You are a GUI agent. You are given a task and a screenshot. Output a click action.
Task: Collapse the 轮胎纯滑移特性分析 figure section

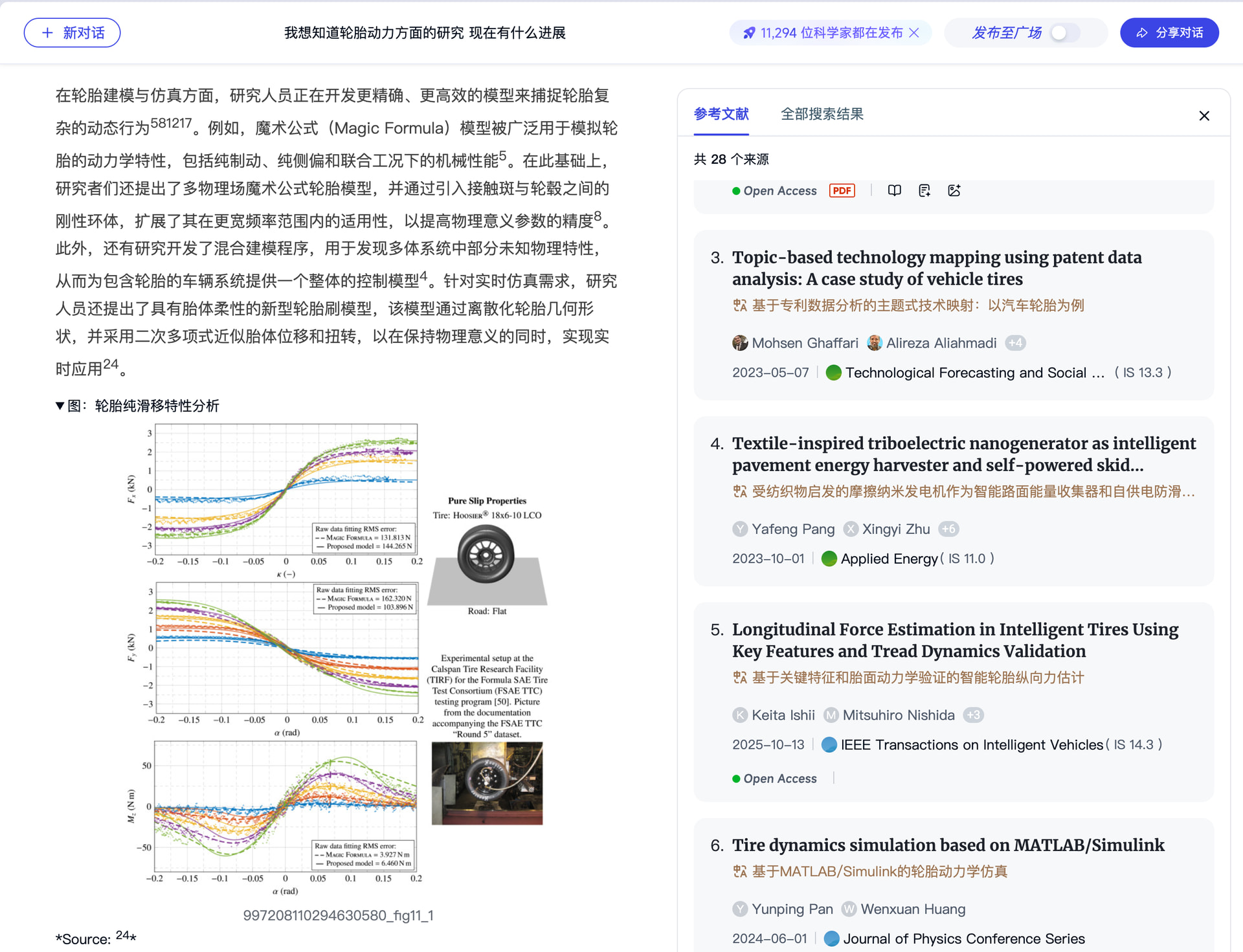tap(60, 406)
